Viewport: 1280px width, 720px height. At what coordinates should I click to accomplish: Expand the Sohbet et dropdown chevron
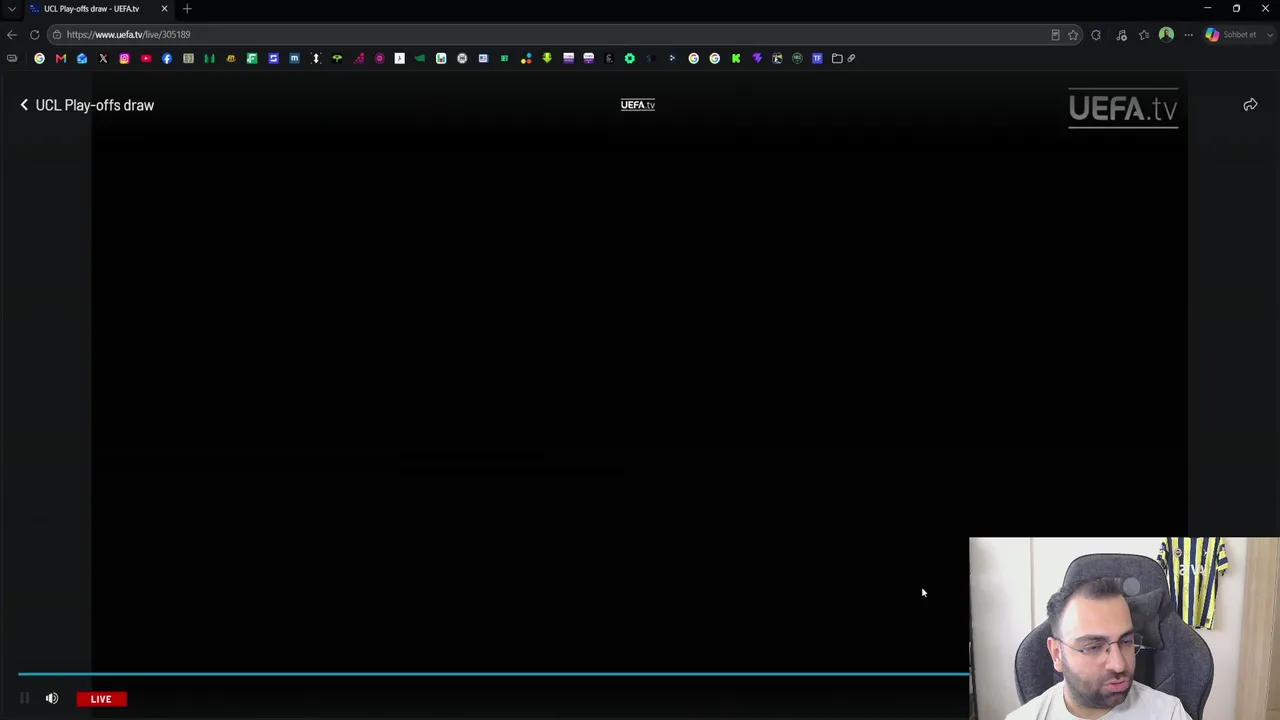tap(1269, 34)
